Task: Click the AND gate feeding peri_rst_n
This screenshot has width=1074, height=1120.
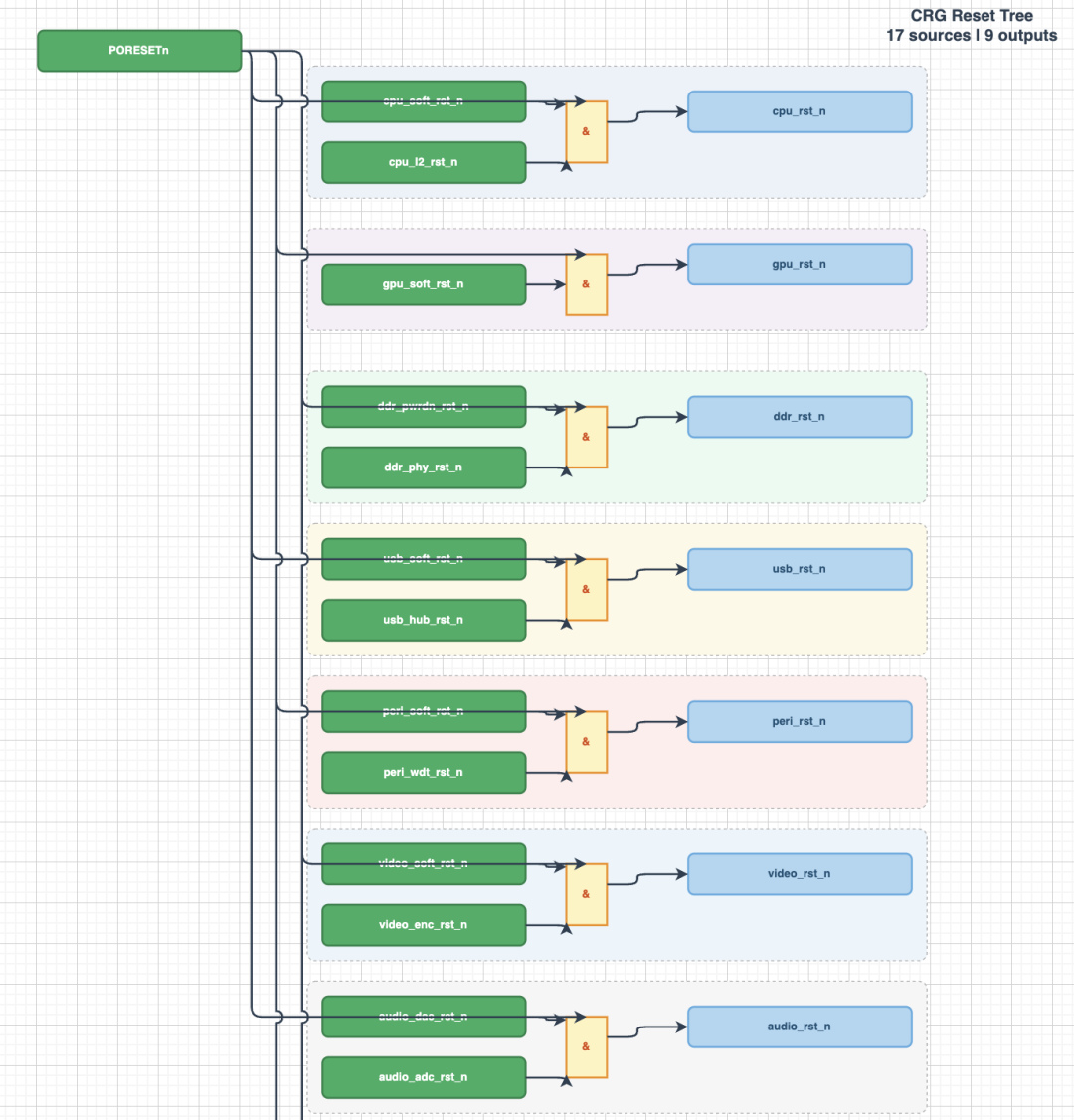Action: point(587,742)
